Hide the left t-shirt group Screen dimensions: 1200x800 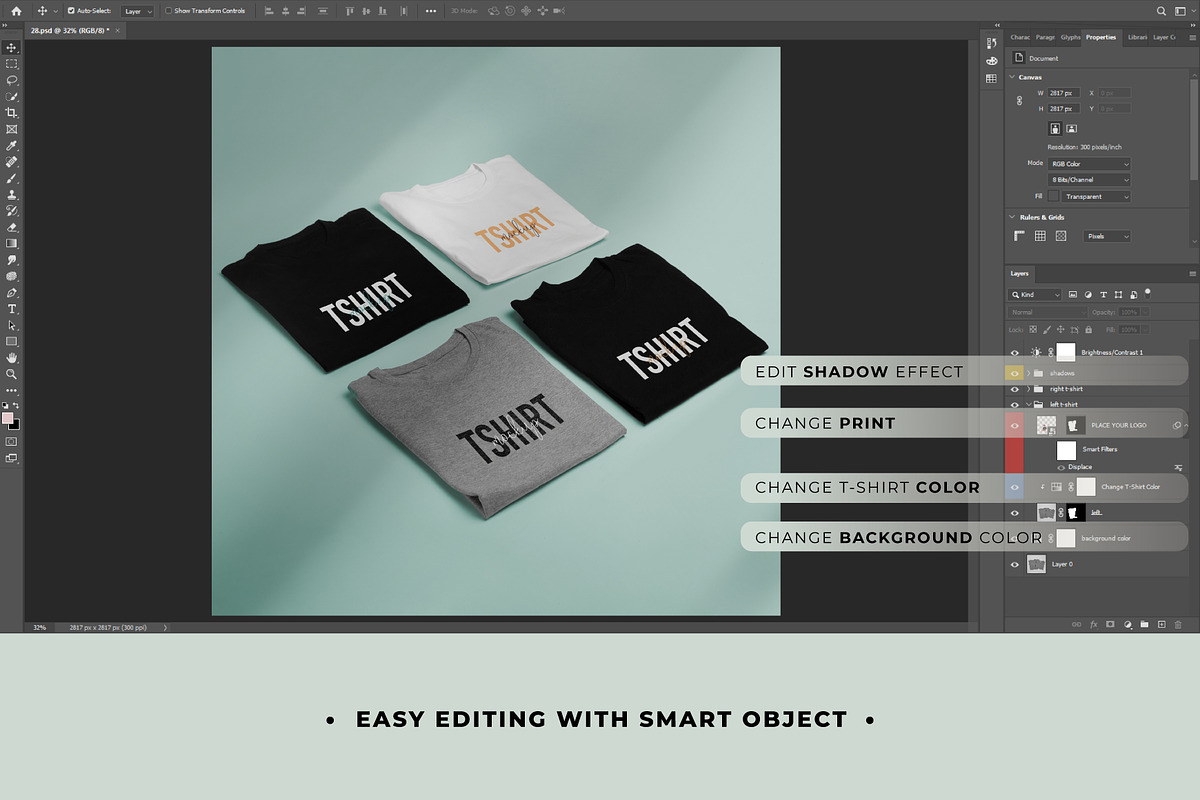[1015, 404]
